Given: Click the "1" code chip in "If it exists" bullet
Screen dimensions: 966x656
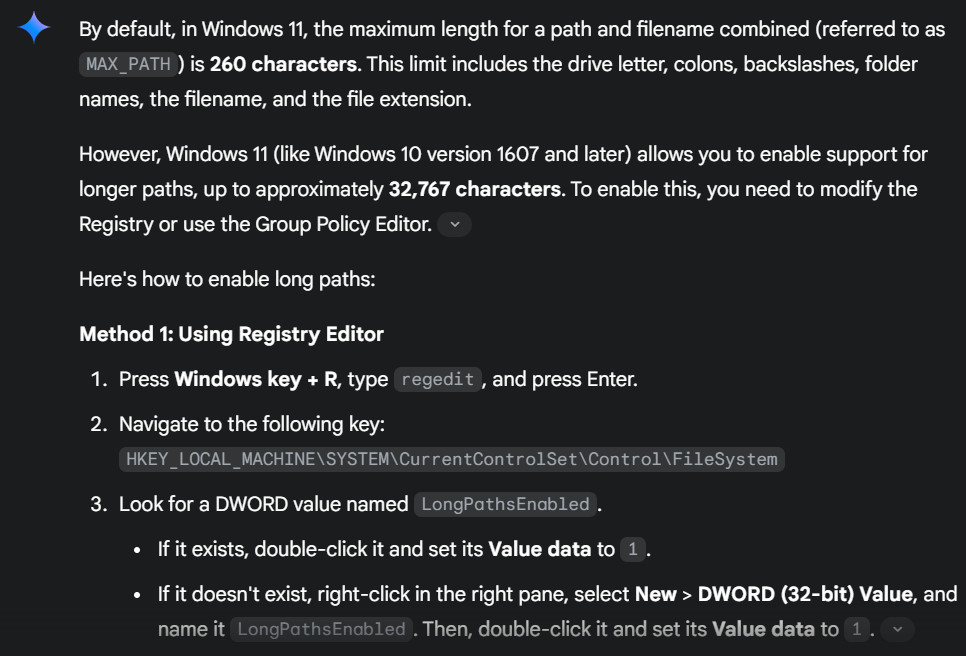Looking at the screenshot, I should pos(632,550).
